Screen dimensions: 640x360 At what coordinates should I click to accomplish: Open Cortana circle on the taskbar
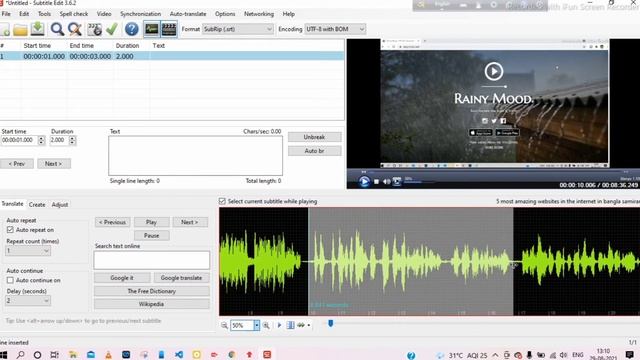(x=37, y=355)
